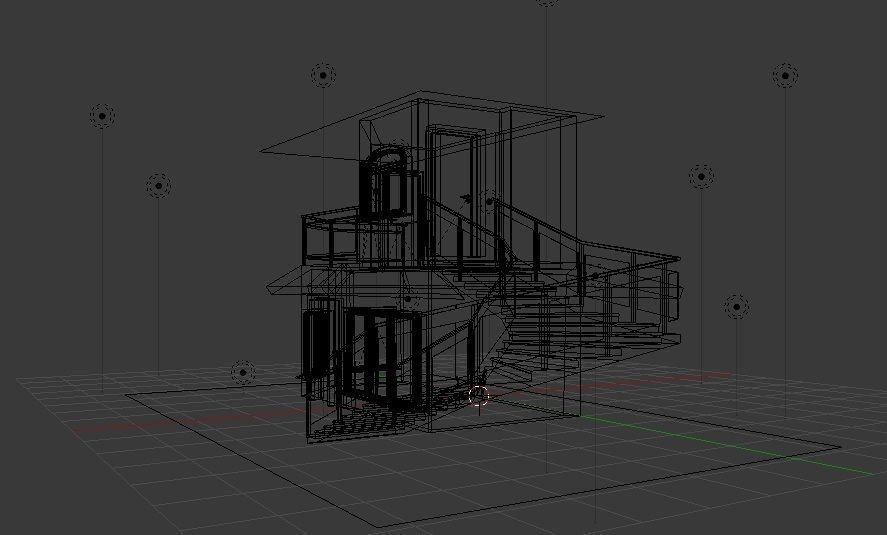Select the flat roof slab outline
Screen dimensions: 887x535
click(x=432, y=127)
